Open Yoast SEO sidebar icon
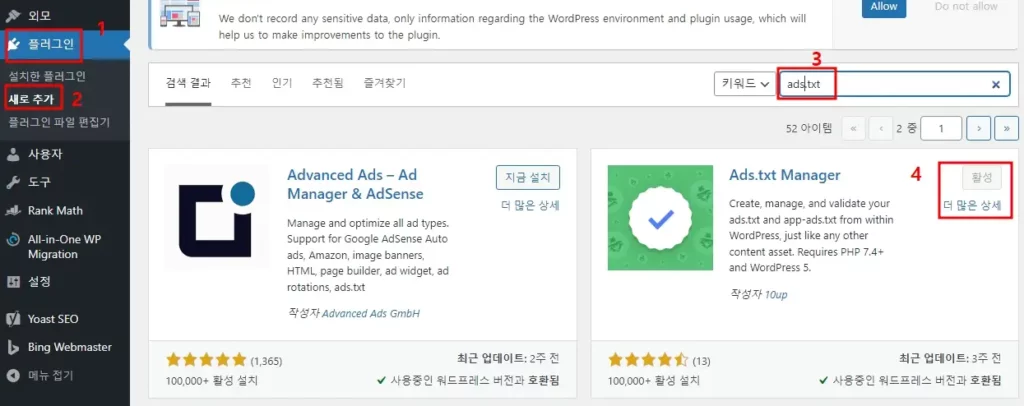 point(13,319)
